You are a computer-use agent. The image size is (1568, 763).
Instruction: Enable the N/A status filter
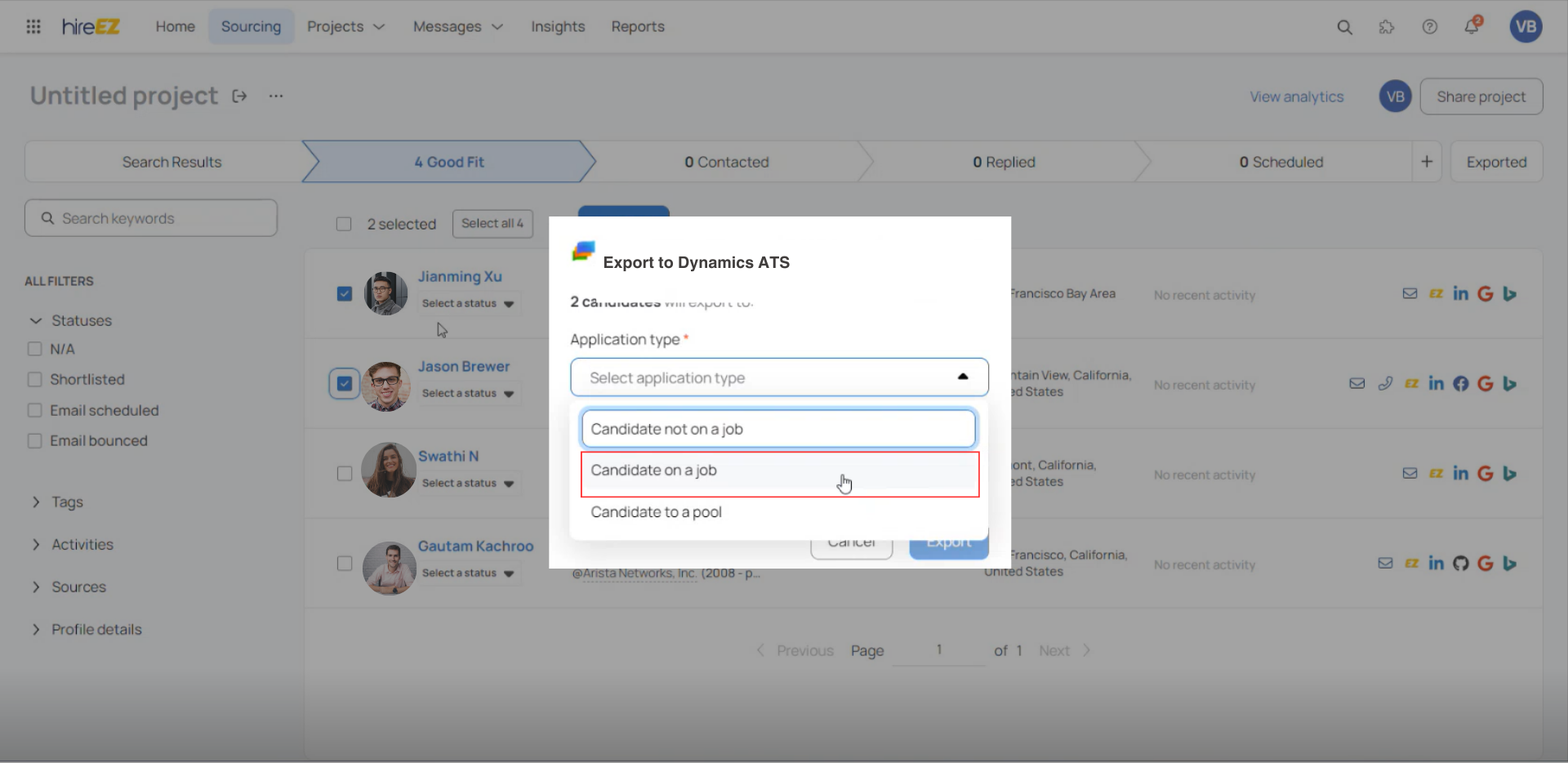tap(34, 349)
